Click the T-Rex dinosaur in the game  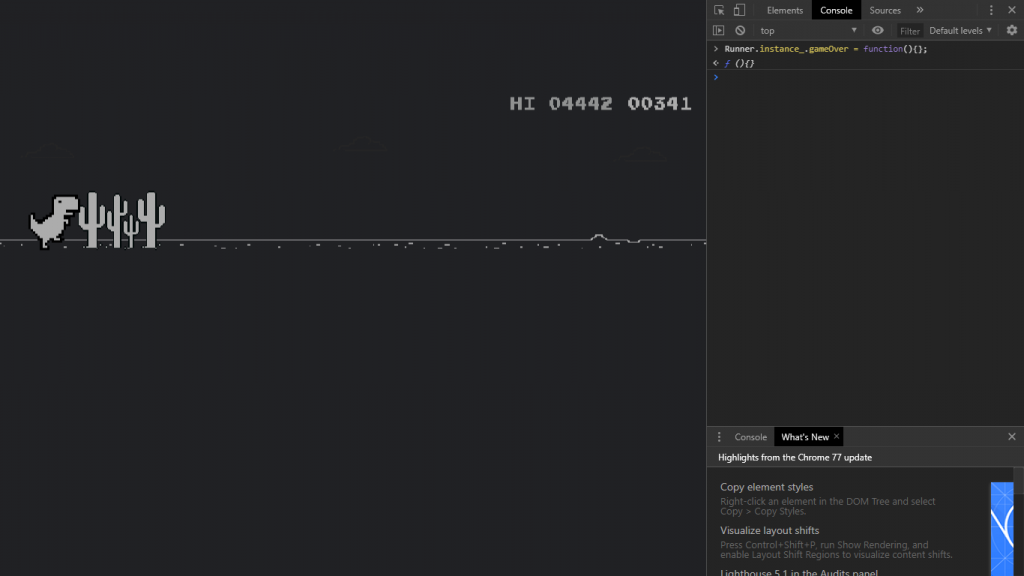click(54, 222)
